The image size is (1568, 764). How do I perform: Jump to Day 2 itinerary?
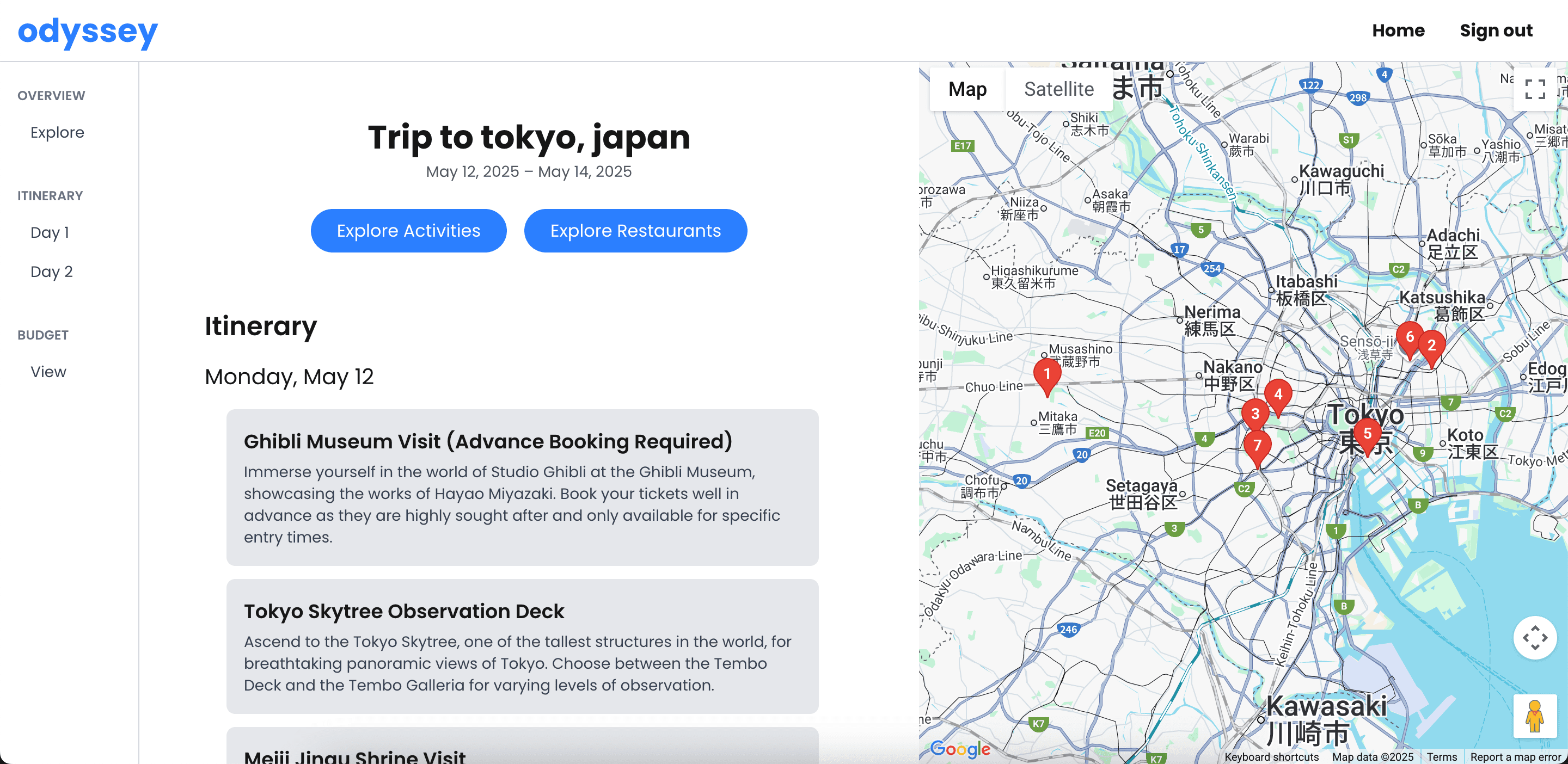point(51,272)
